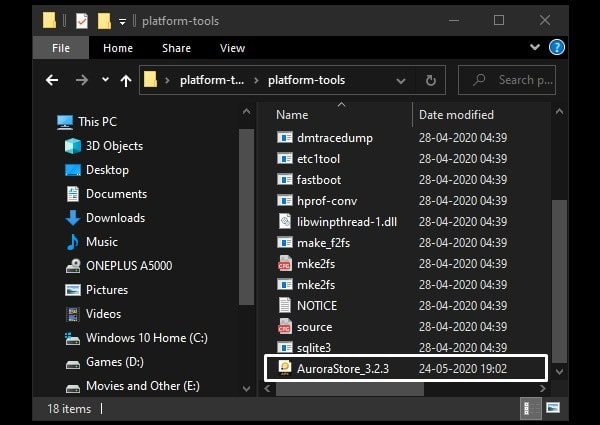
Task: Sort by the Date modified column header
Action: click(x=456, y=115)
